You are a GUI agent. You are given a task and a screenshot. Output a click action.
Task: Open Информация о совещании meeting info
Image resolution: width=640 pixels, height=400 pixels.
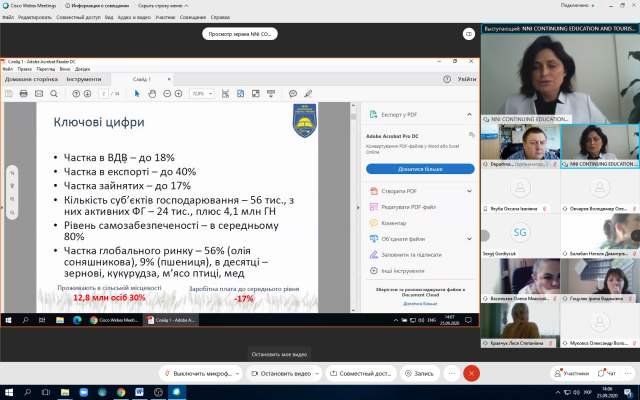[x=97, y=6]
